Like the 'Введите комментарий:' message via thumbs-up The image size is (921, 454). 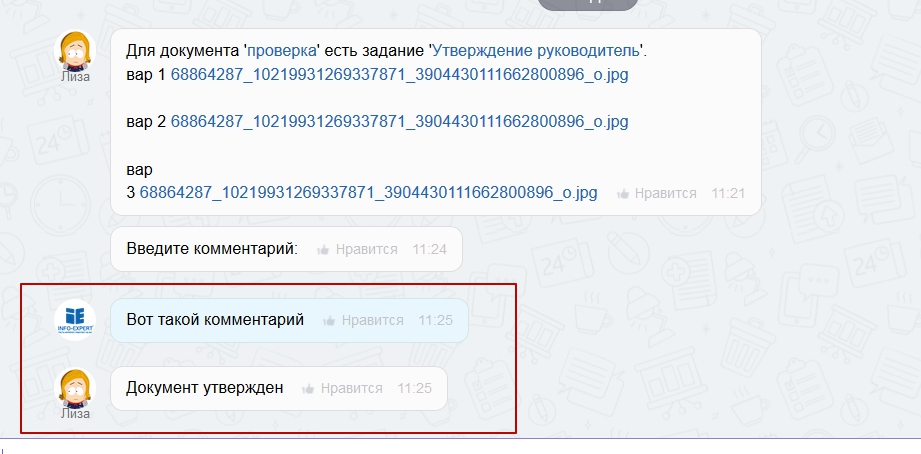[323, 250]
